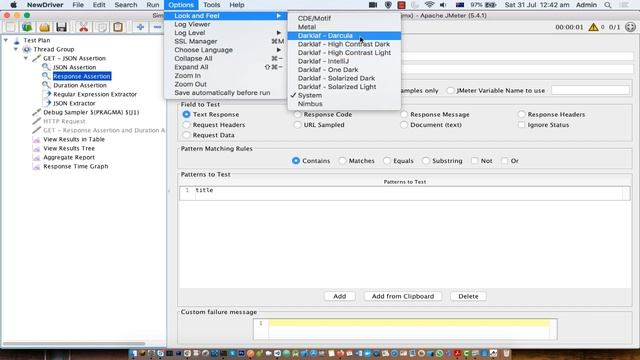Click the remote engines icon beside 0/1
Image resolution: width=640 pixels, height=360 pixels.
(630, 27)
